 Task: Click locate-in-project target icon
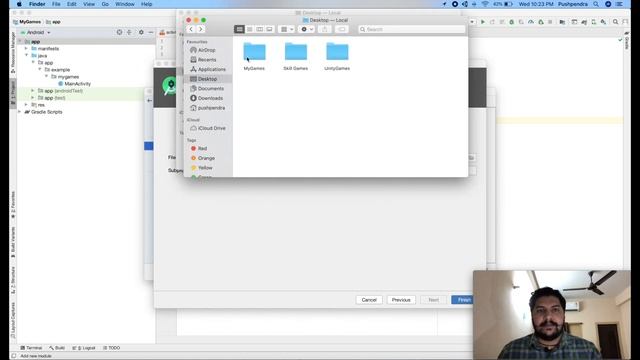pyautogui.click(x=119, y=32)
